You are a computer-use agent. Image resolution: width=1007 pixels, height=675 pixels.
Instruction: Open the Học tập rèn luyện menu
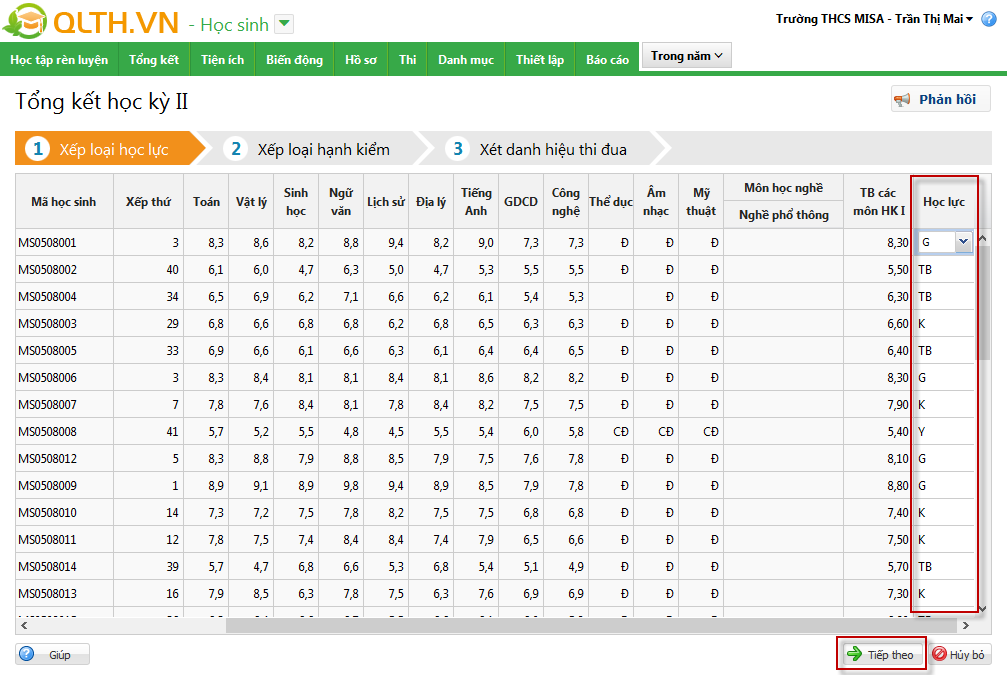click(x=60, y=60)
